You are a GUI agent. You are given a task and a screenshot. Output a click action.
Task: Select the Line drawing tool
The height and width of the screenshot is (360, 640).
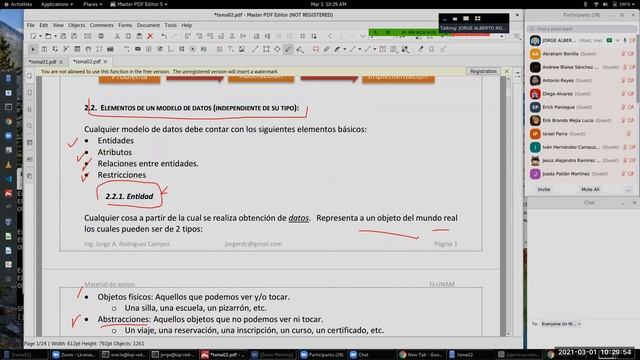click(255, 49)
